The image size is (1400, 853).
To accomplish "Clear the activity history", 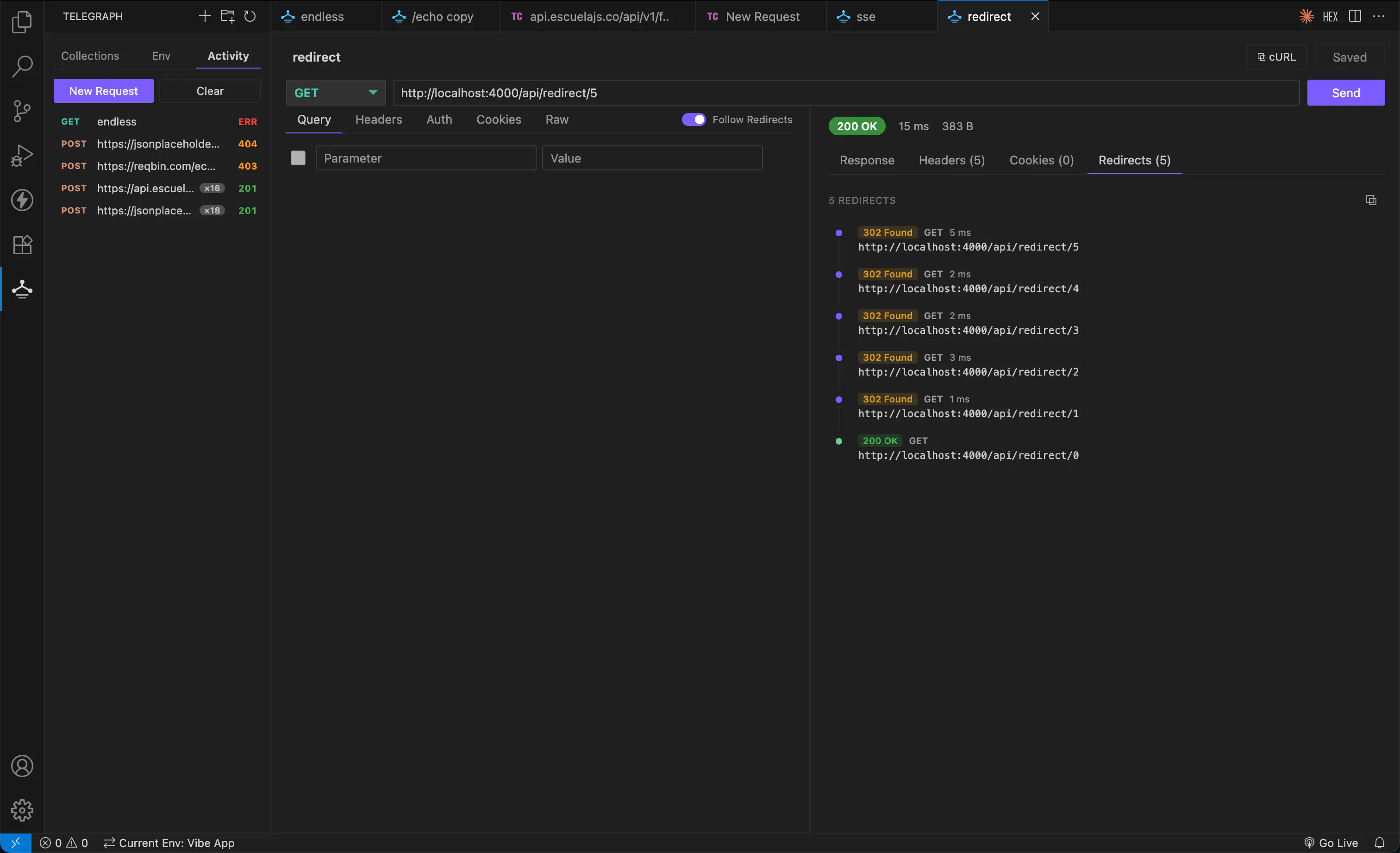I will pos(210,91).
